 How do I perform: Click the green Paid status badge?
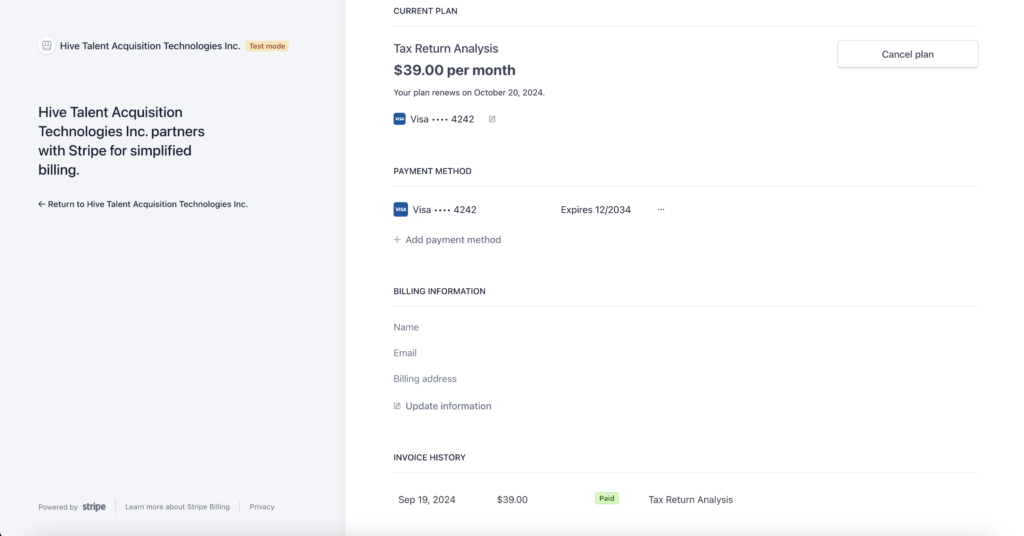click(606, 498)
